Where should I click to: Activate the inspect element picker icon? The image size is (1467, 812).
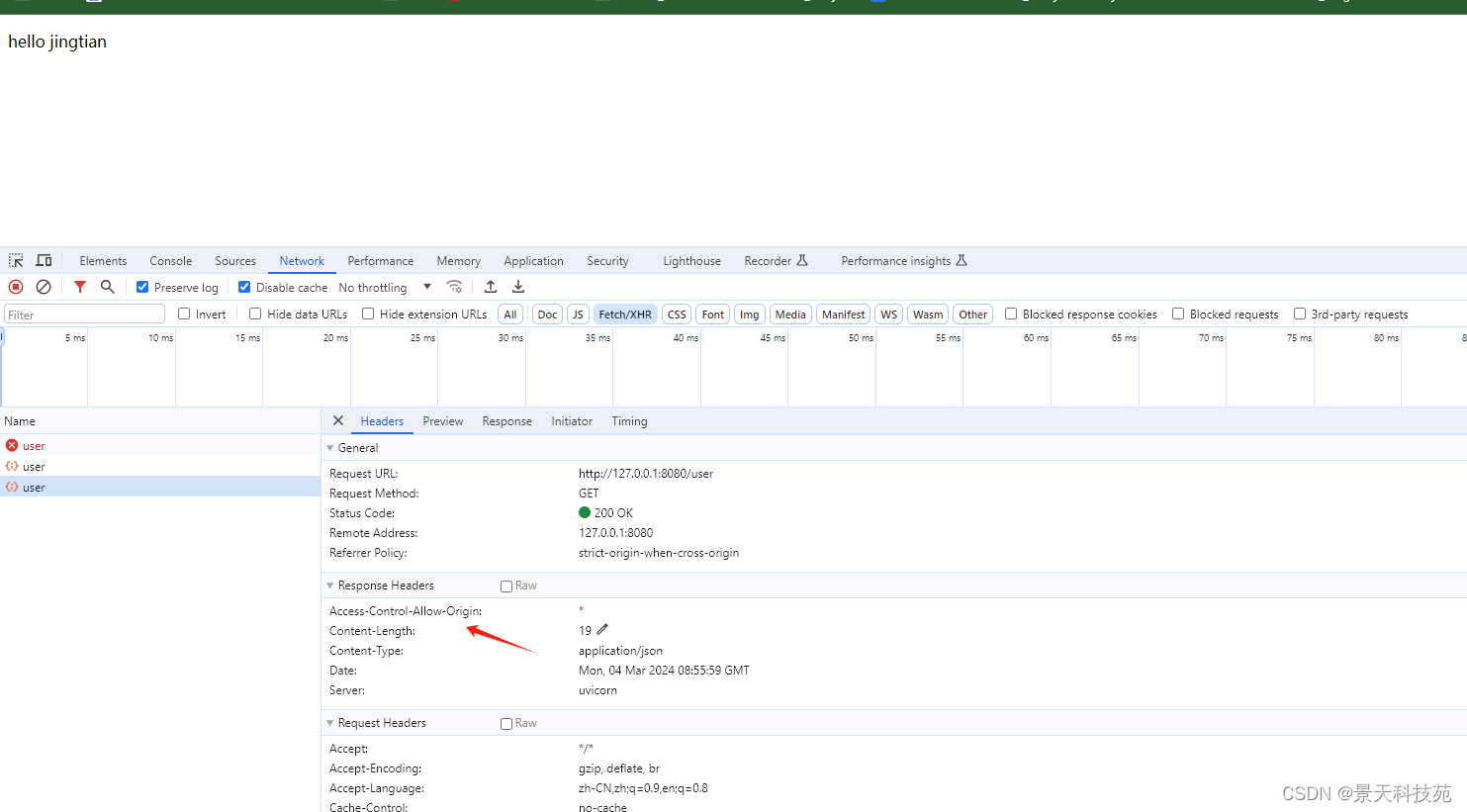(16, 260)
